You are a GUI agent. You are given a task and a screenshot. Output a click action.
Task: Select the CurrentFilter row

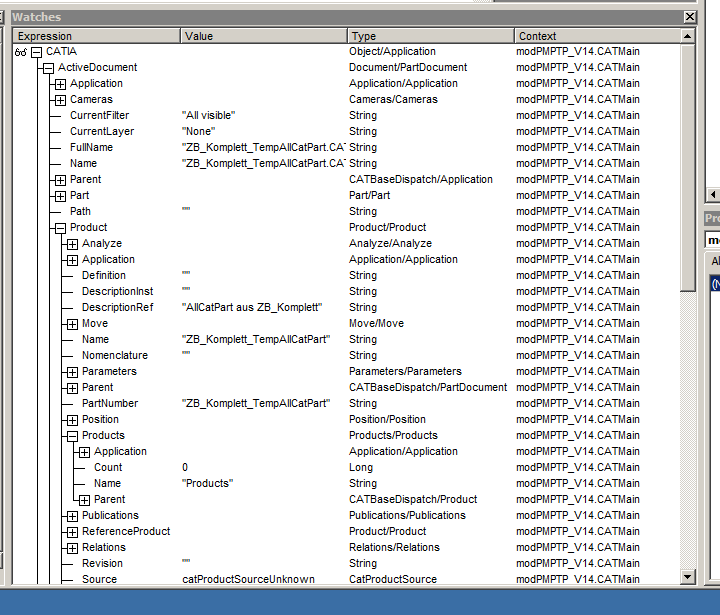pos(347,115)
